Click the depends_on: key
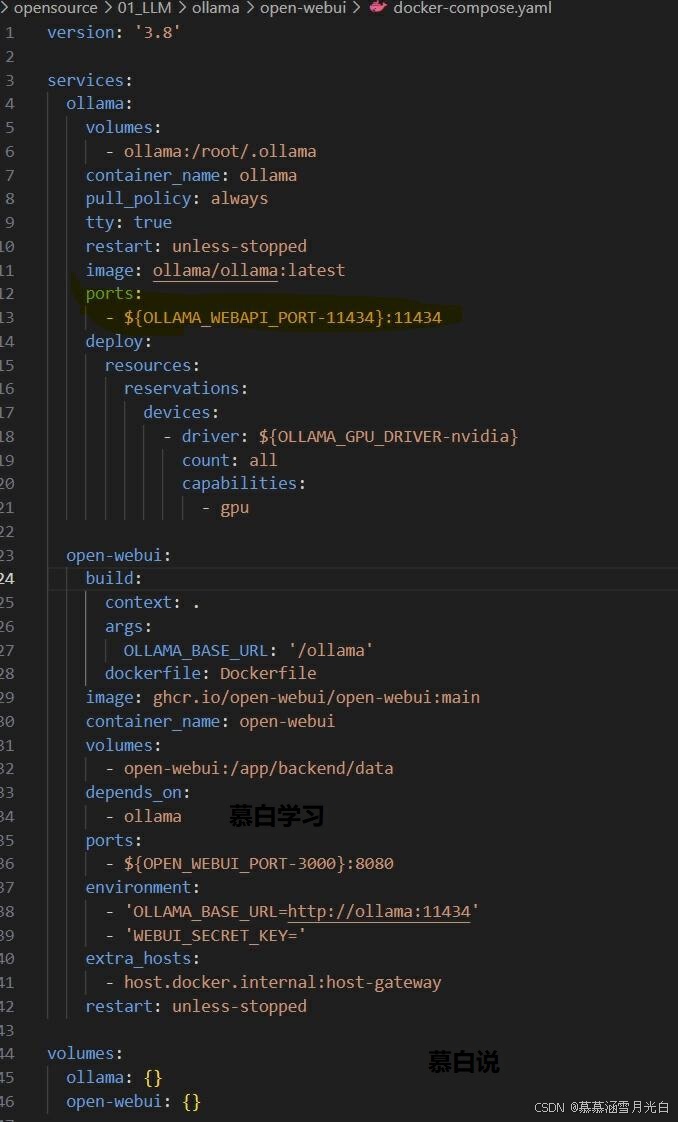678x1122 pixels. pyautogui.click(x=138, y=792)
